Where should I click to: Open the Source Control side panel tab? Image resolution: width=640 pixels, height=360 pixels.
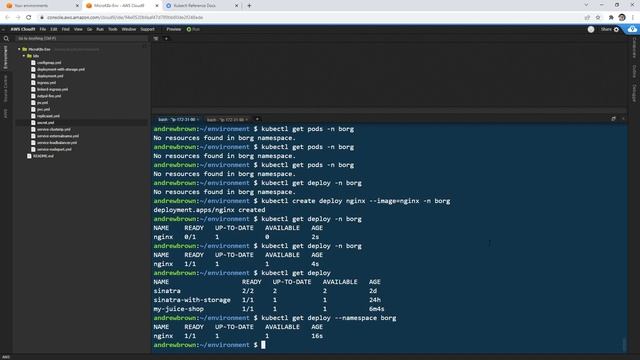(x=5, y=89)
